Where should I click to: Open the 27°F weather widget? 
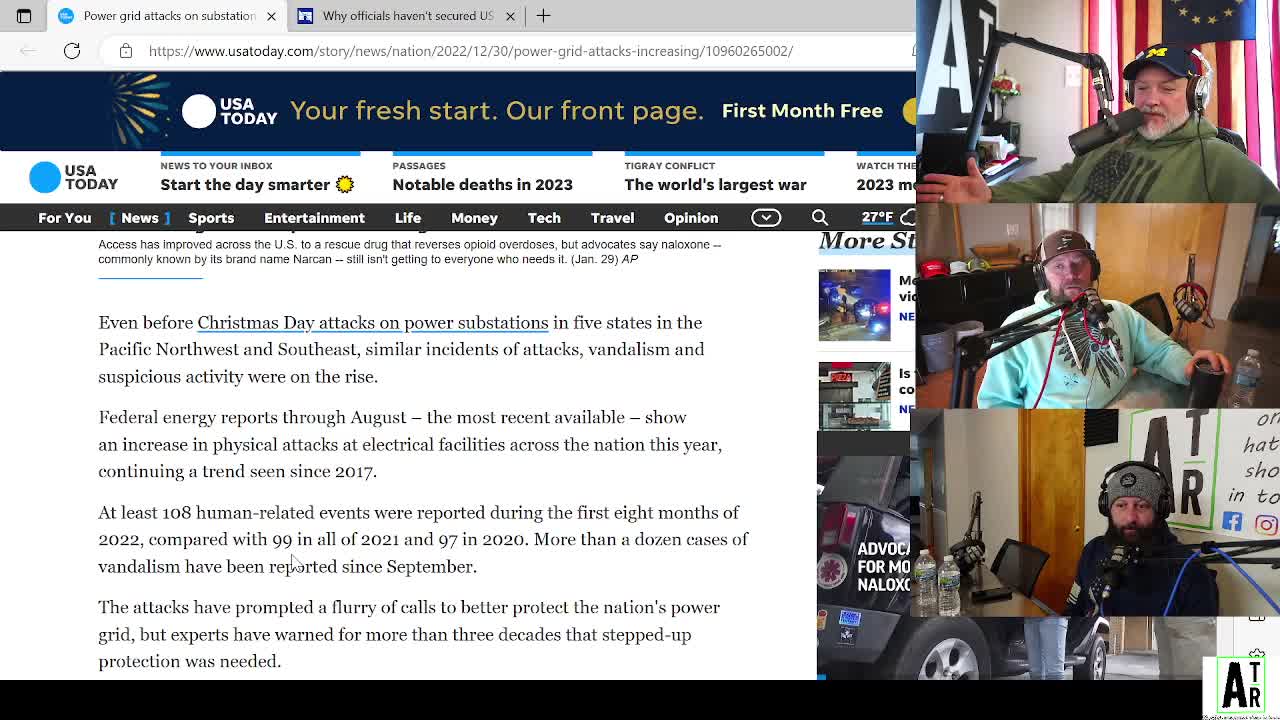(x=887, y=218)
